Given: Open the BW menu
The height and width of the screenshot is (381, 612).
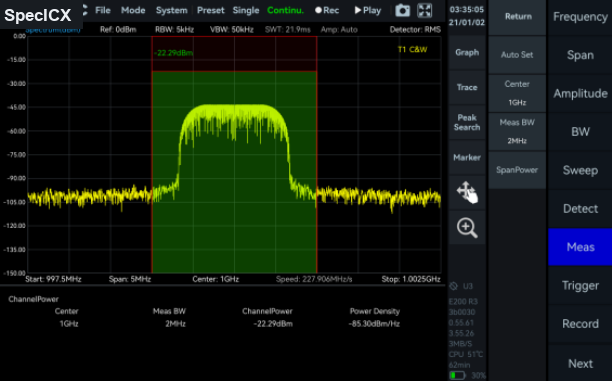Looking at the screenshot, I should (580, 132).
